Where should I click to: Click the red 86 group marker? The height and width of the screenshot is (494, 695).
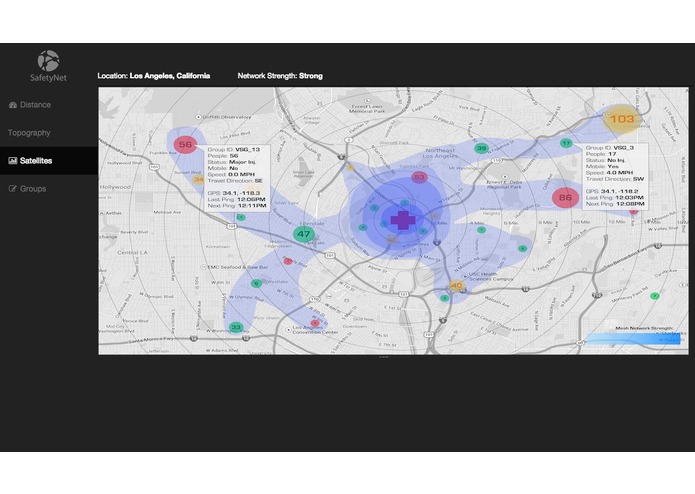(565, 198)
